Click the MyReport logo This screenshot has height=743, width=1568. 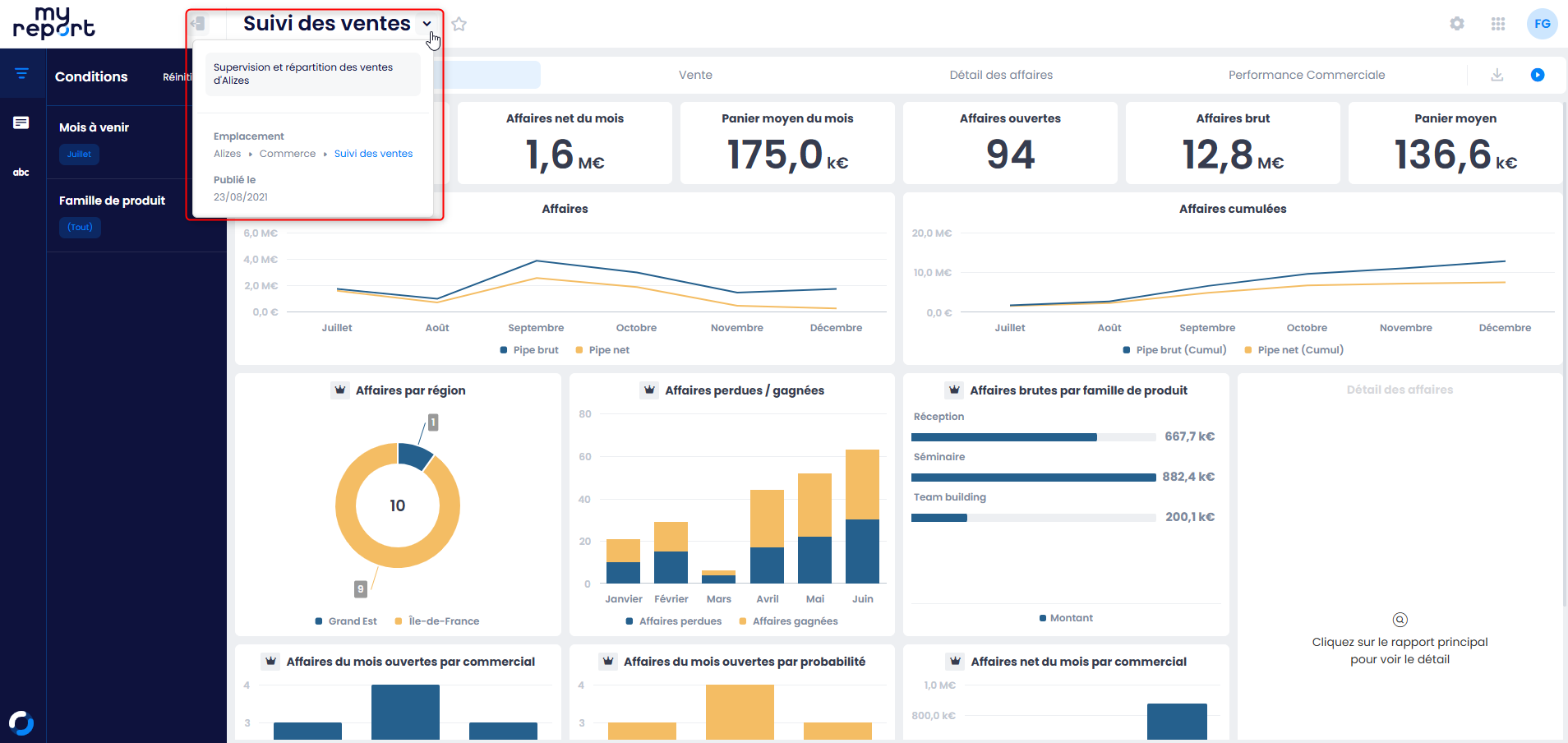(53, 23)
